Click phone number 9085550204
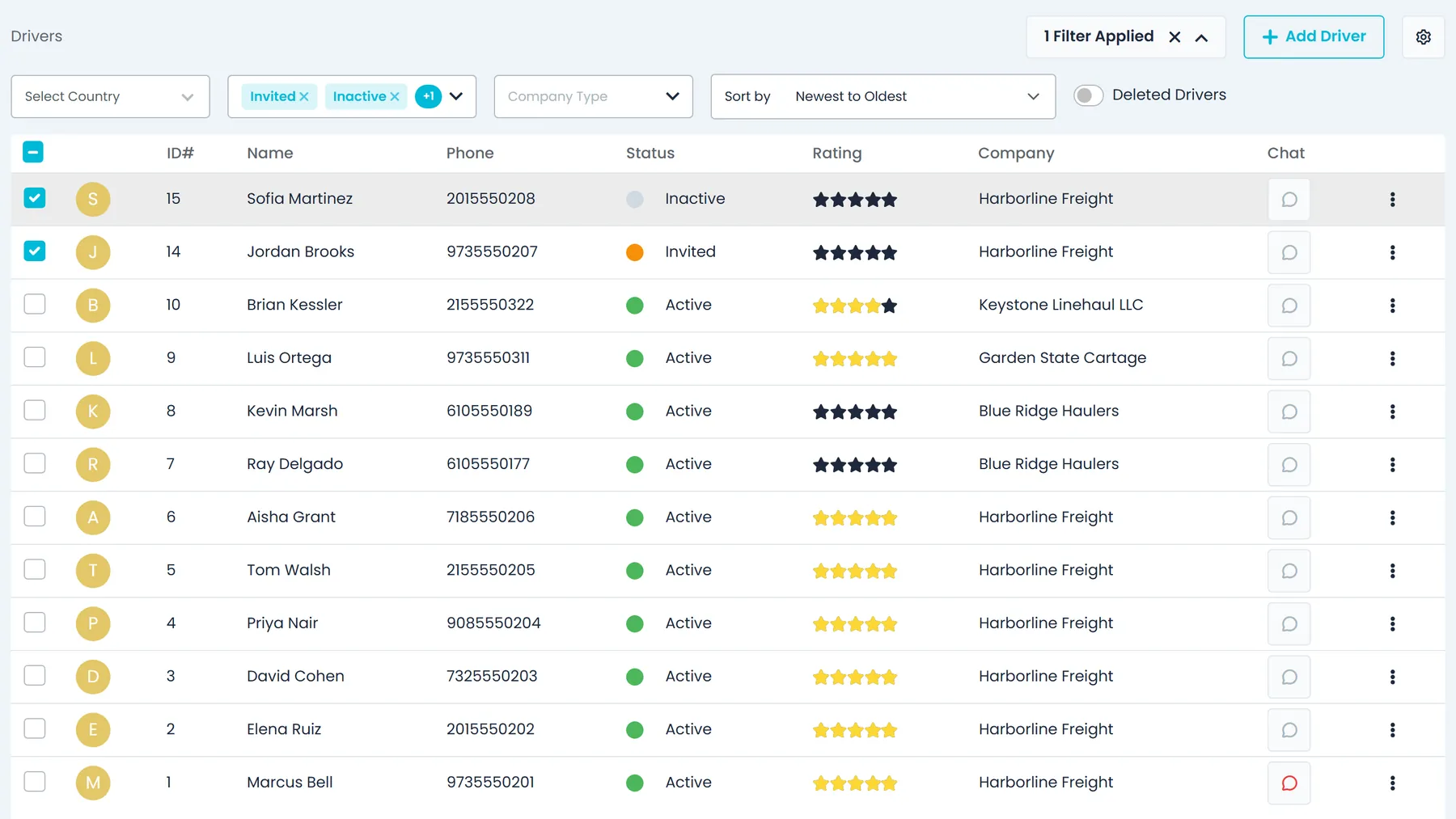The width and height of the screenshot is (1456, 819). (x=493, y=623)
